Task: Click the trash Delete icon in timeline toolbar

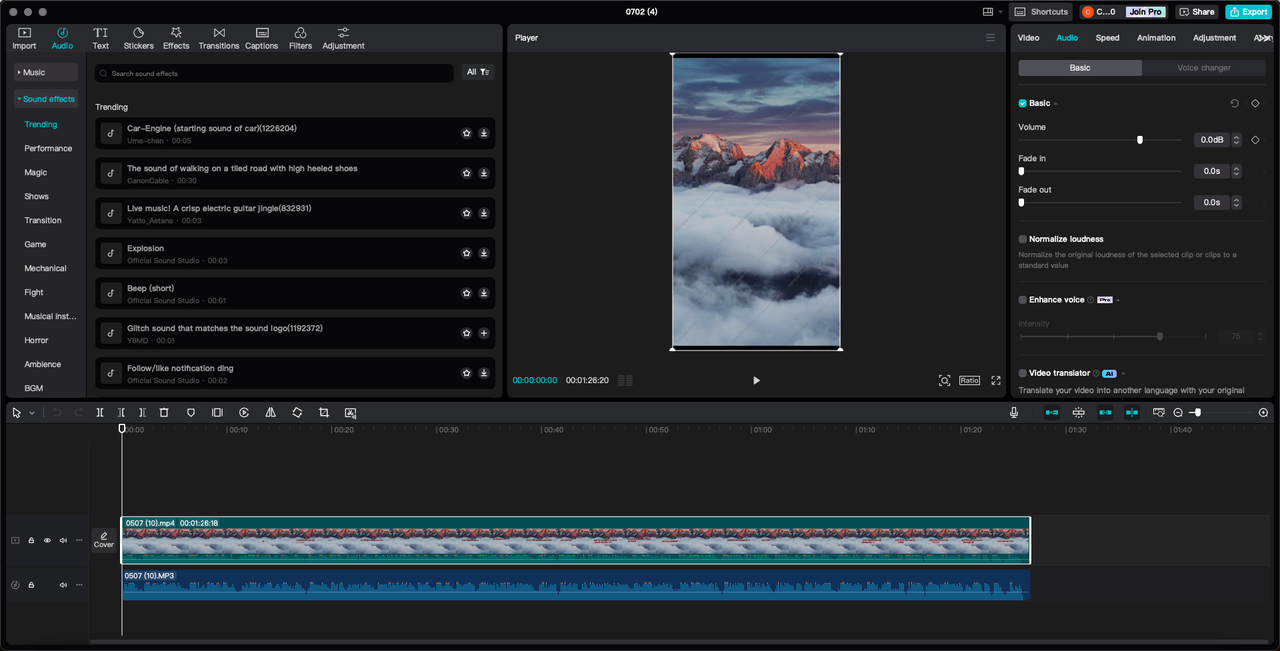Action: coord(164,412)
